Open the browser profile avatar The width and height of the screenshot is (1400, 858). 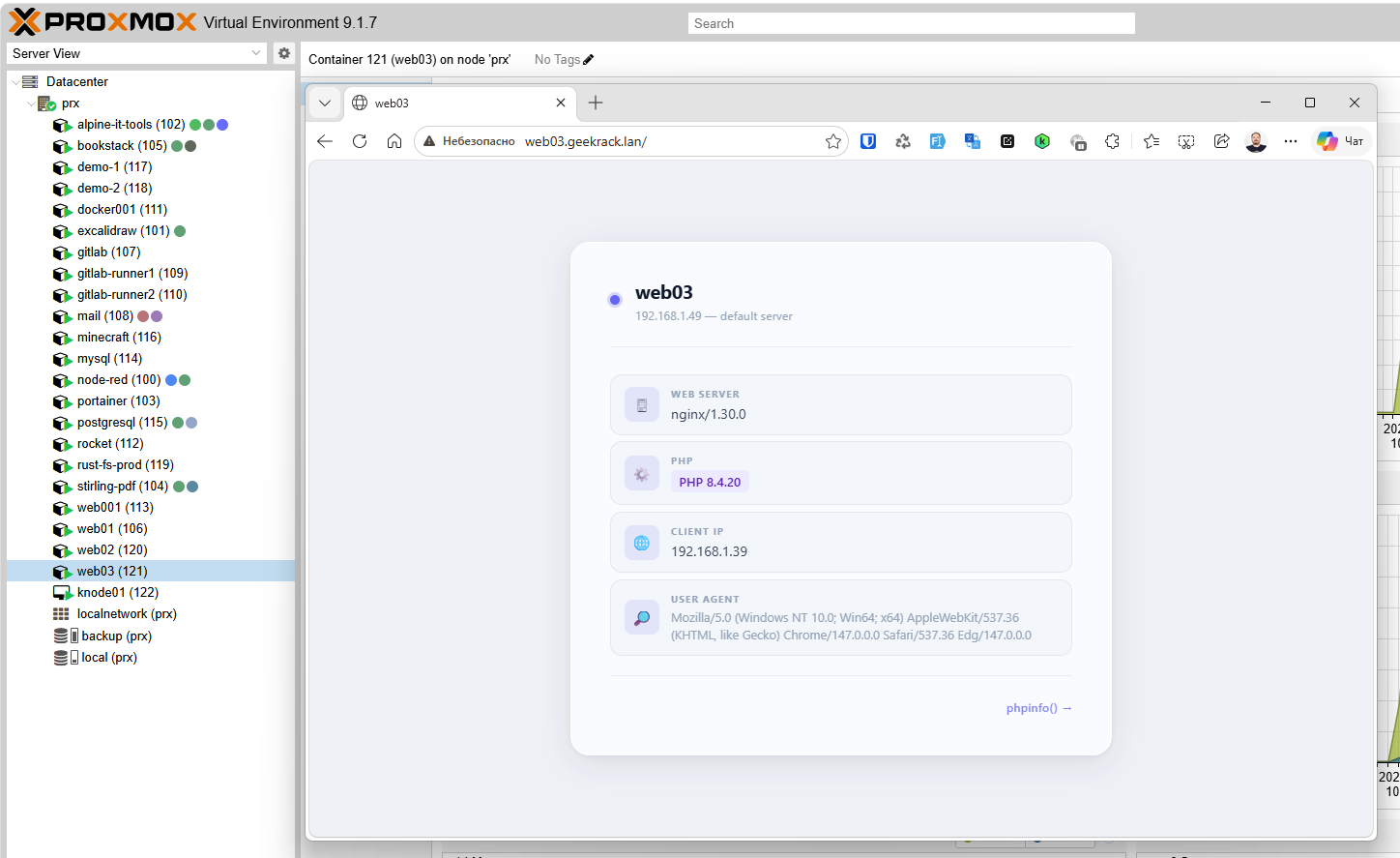pos(1256,141)
